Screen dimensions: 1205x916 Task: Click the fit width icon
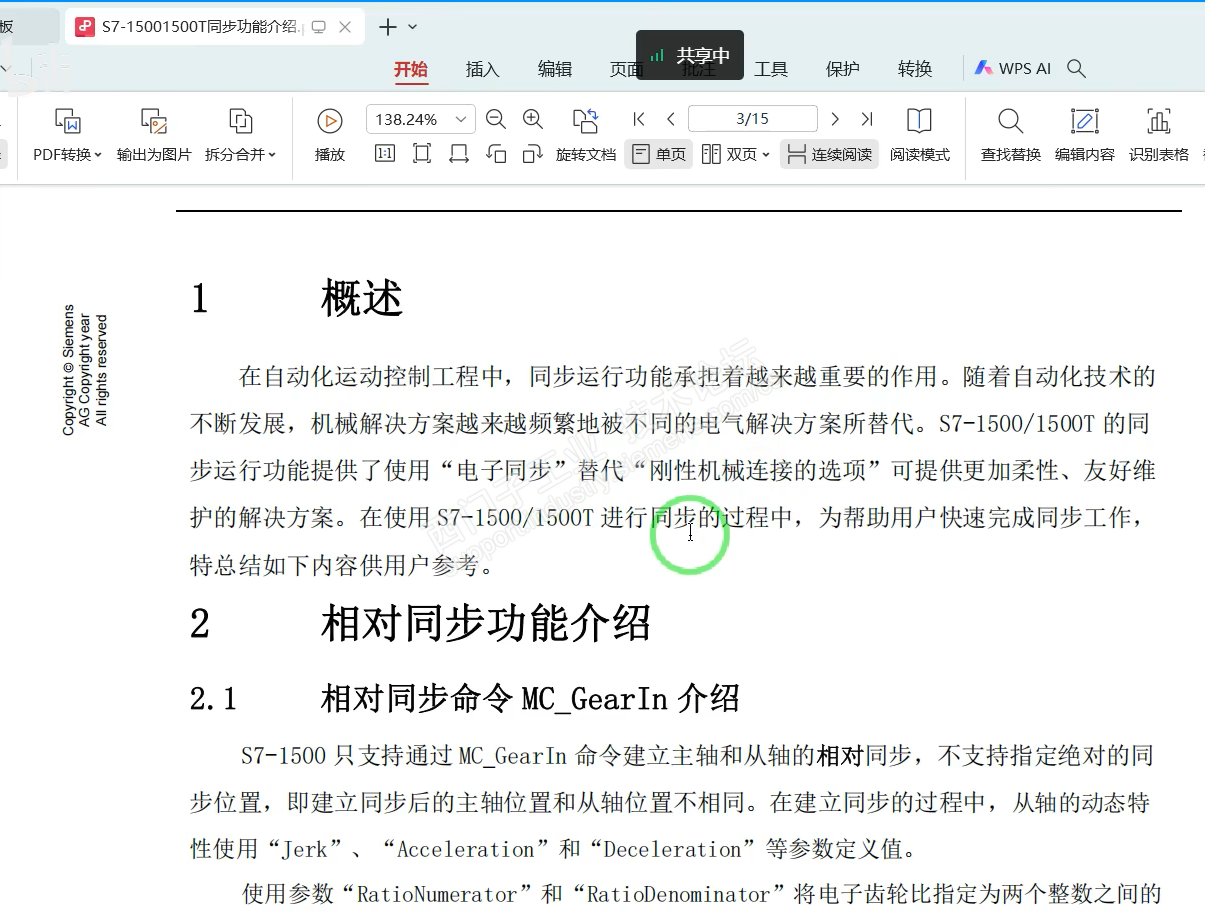459,154
